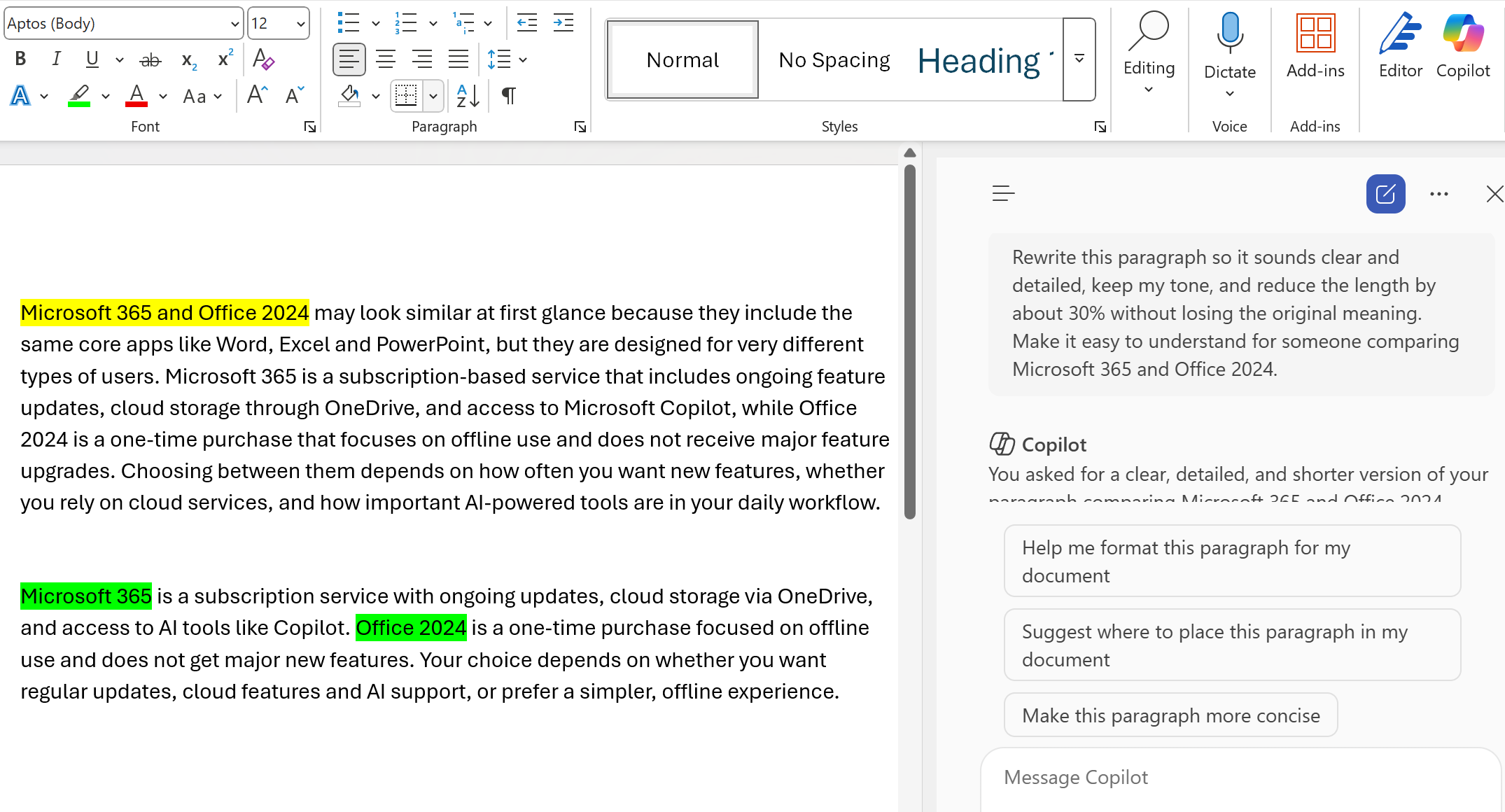Open Copilot more options menu
Screen dimensions: 1505x812
tap(1438, 194)
